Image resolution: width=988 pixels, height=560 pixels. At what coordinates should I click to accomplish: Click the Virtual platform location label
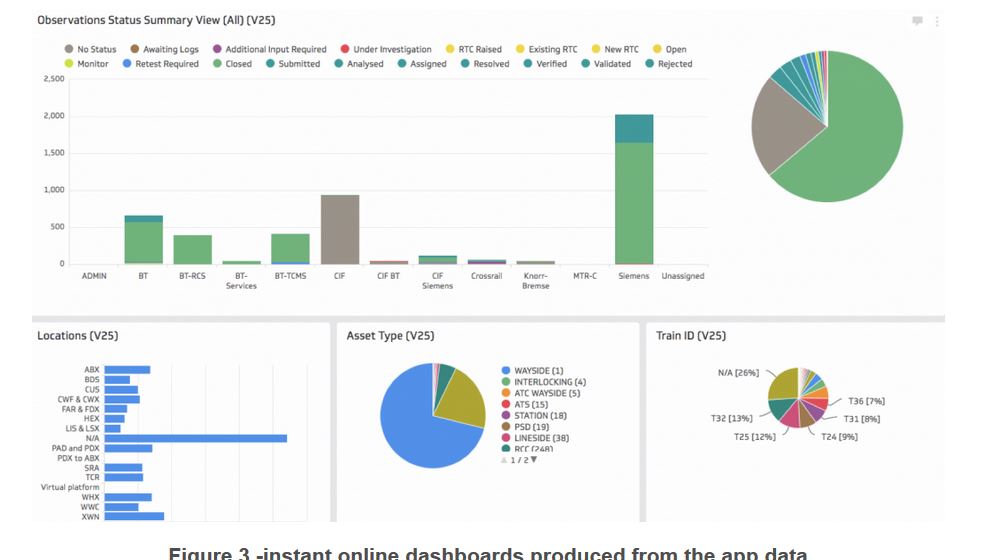pyautogui.click(x=70, y=488)
